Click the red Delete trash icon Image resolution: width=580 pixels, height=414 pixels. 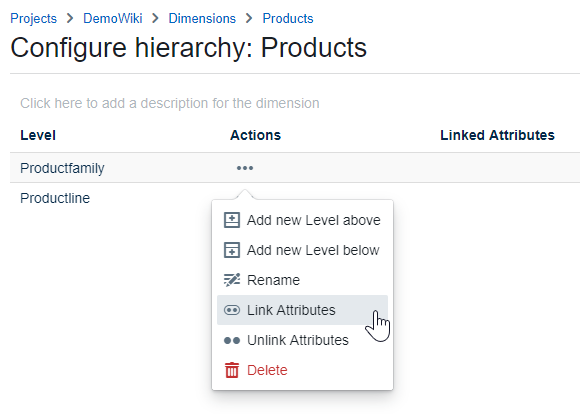pyautogui.click(x=232, y=370)
